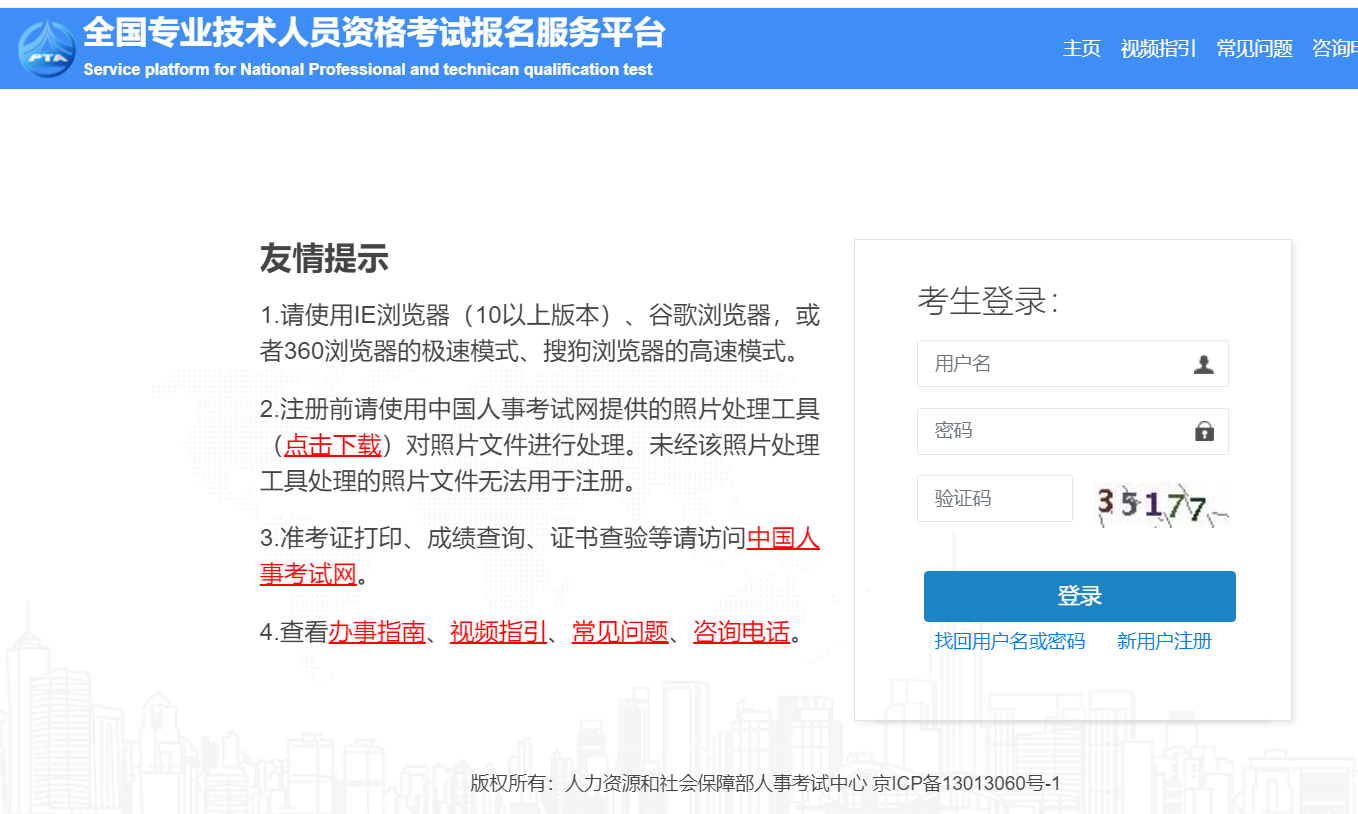The width and height of the screenshot is (1358, 814).
Task: Select the 咨询电话 item in top navigation
Action: [1335, 48]
